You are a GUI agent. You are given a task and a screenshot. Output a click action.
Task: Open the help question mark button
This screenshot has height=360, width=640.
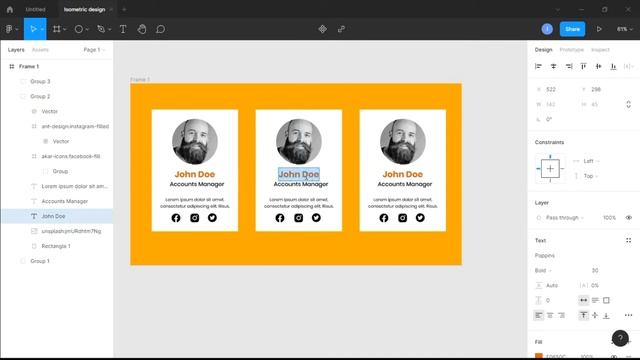tap(620, 338)
